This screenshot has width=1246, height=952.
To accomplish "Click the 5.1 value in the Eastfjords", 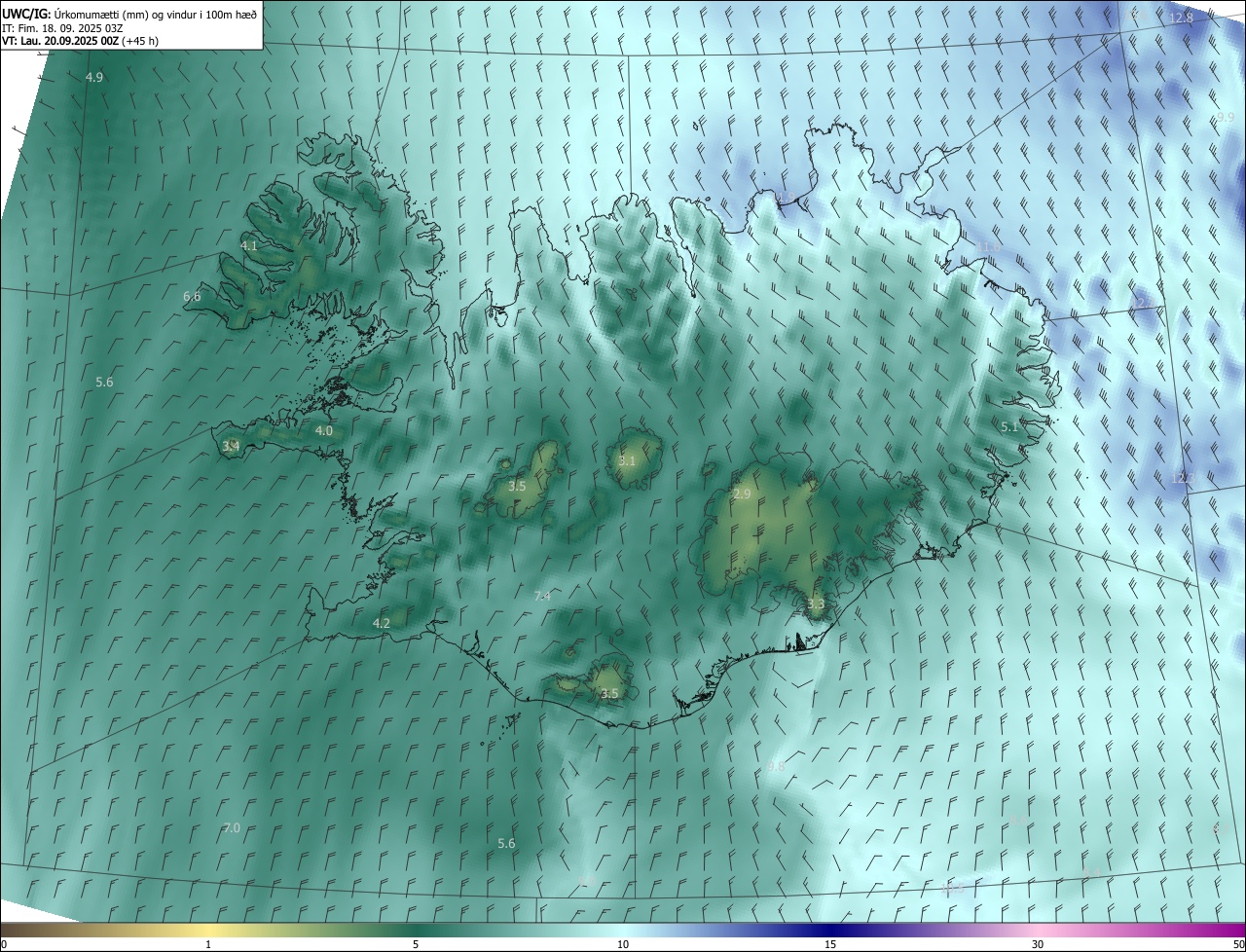I will coord(1009,426).
